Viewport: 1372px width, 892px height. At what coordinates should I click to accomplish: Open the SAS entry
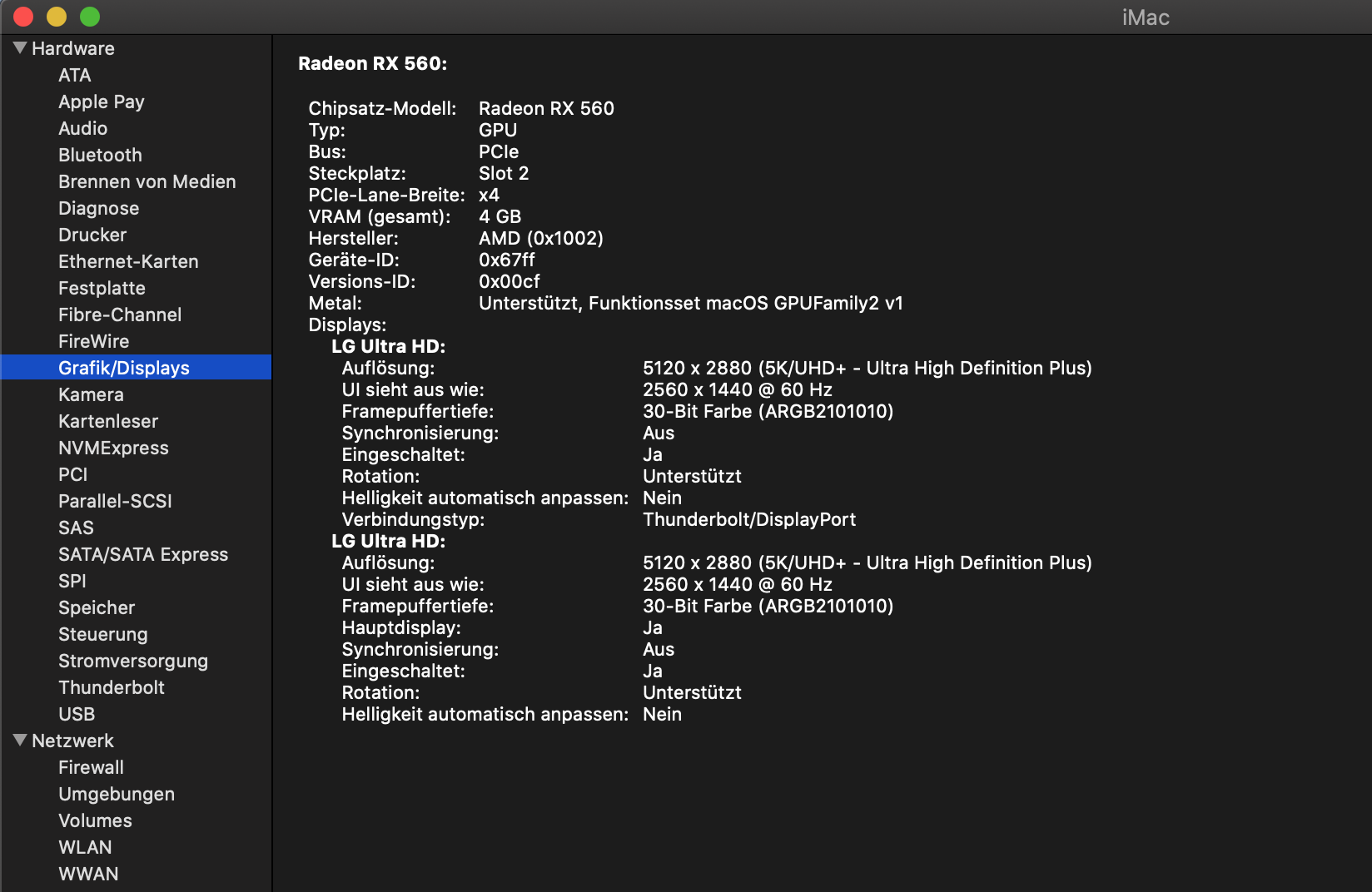coord(76,528)
